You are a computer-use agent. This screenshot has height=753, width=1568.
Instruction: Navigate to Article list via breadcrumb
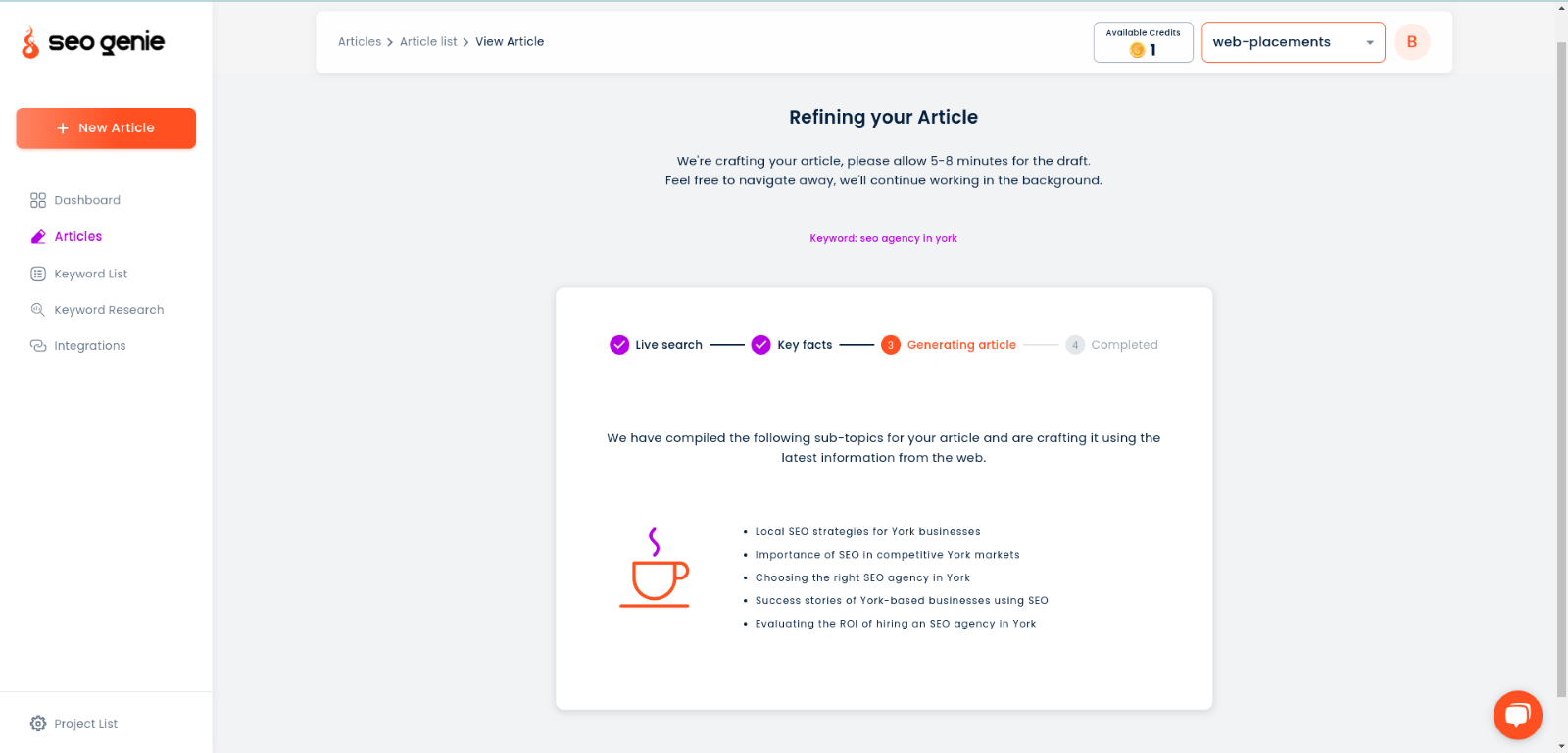click(428, 41)
